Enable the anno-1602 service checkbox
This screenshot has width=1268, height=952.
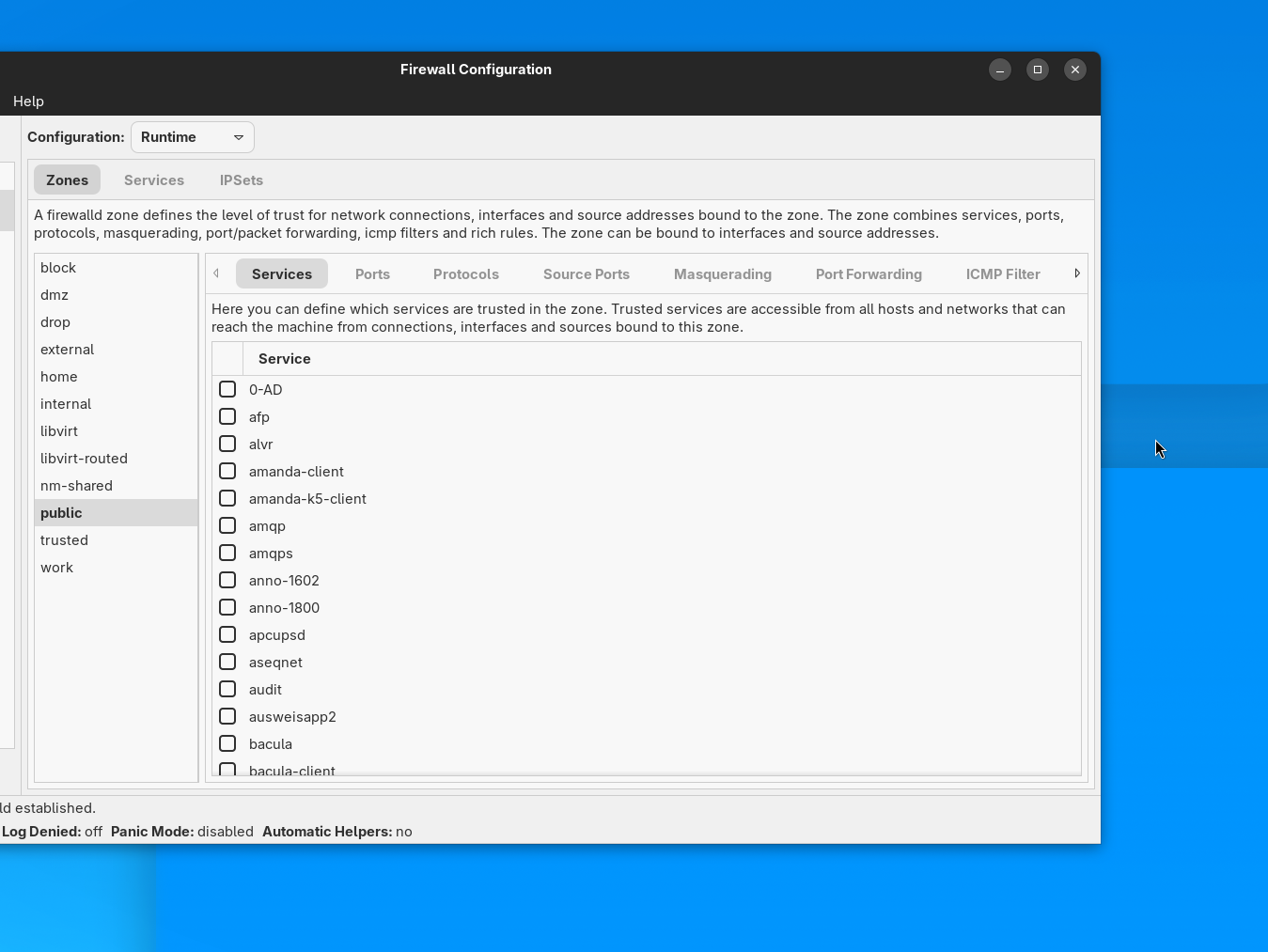(227, 580)
